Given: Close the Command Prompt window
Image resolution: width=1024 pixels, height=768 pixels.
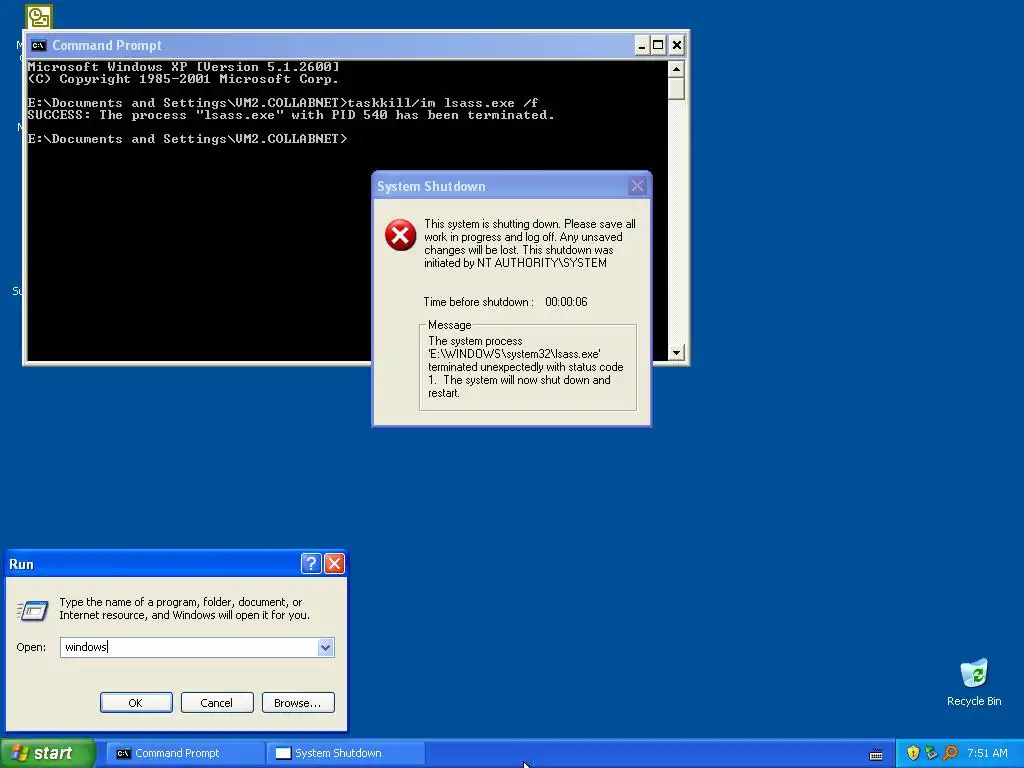Looking at the screenshot, I should point(677,46).
